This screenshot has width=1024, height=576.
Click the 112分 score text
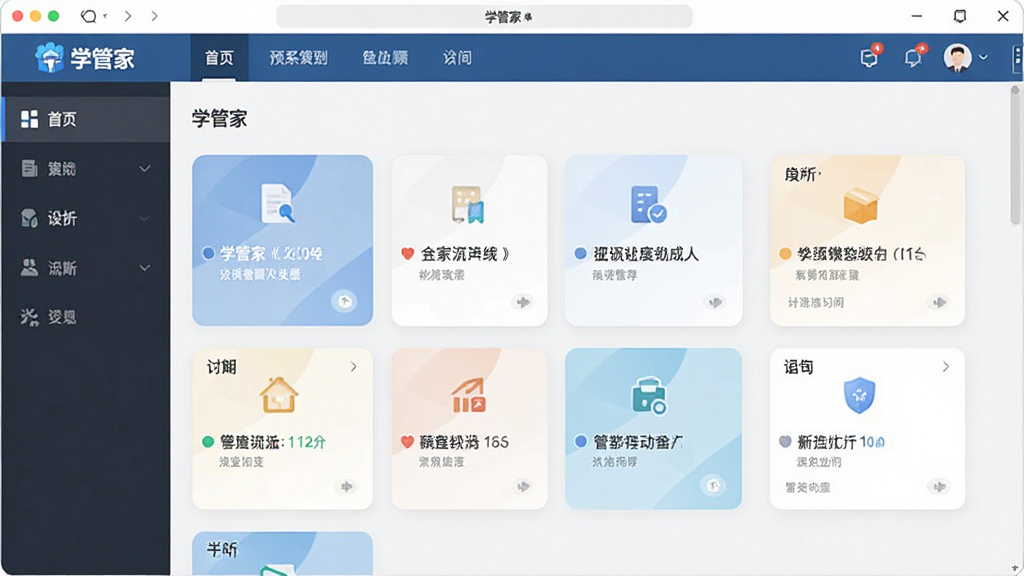[307, 442]
